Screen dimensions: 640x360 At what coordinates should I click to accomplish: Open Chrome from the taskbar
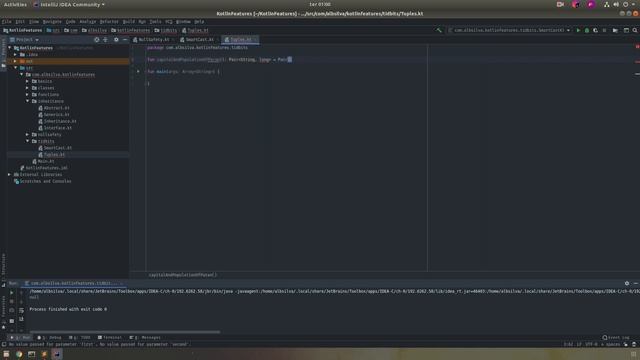tap(19, 354)
